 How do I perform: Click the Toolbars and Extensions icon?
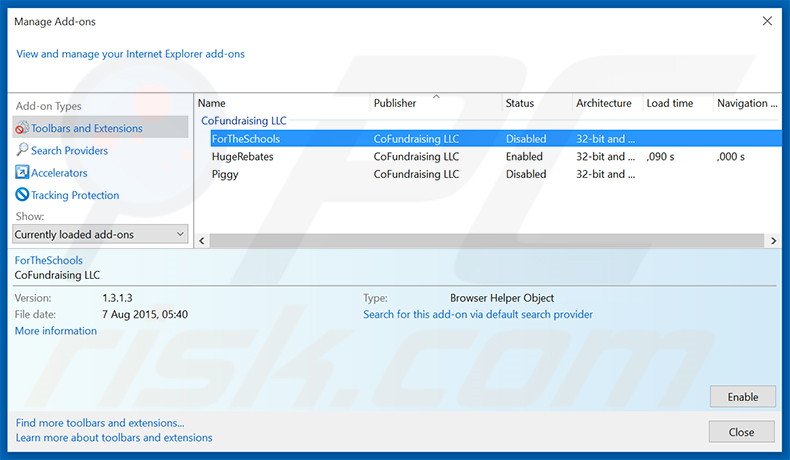22,128
